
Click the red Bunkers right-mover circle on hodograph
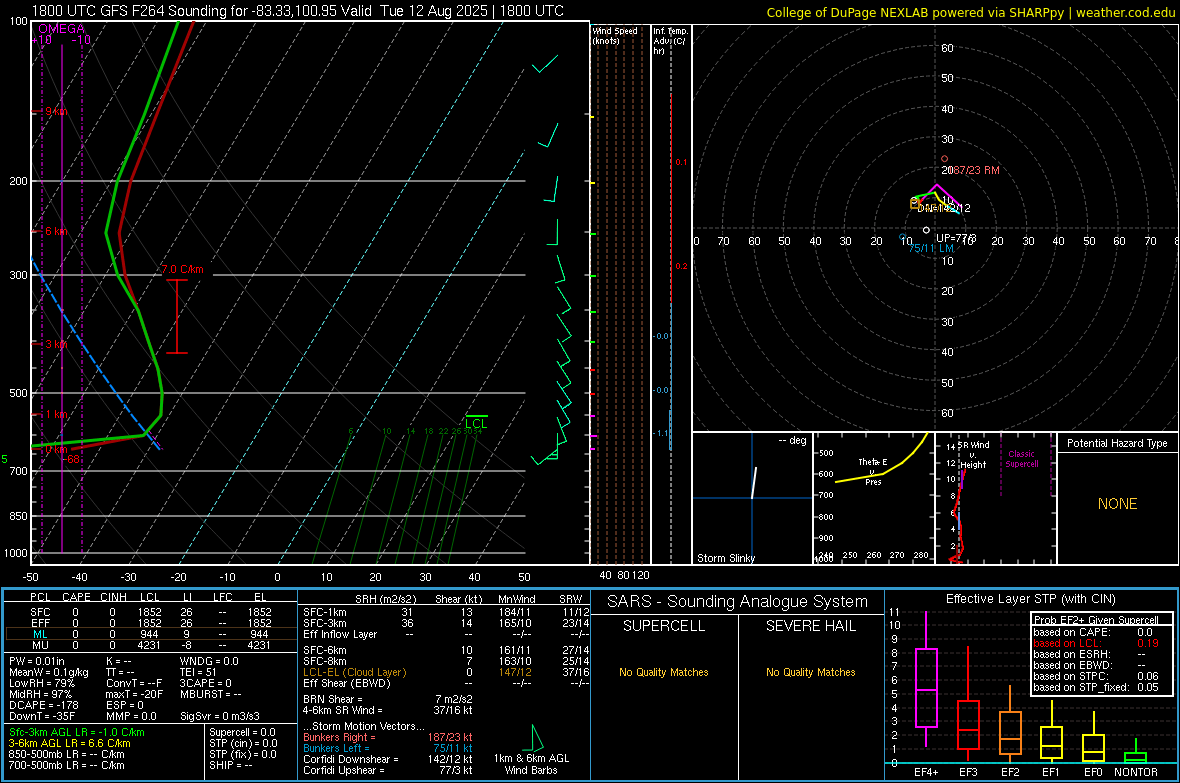pos(944,159)
